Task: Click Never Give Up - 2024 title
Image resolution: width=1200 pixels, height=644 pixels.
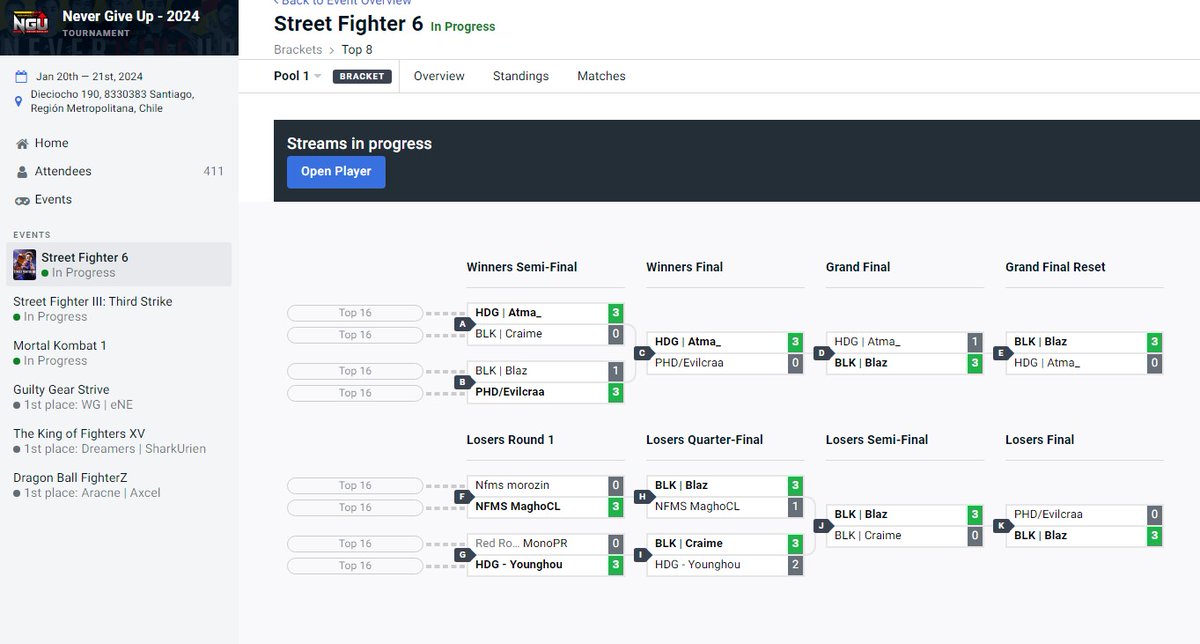Action: click(131, 16)
